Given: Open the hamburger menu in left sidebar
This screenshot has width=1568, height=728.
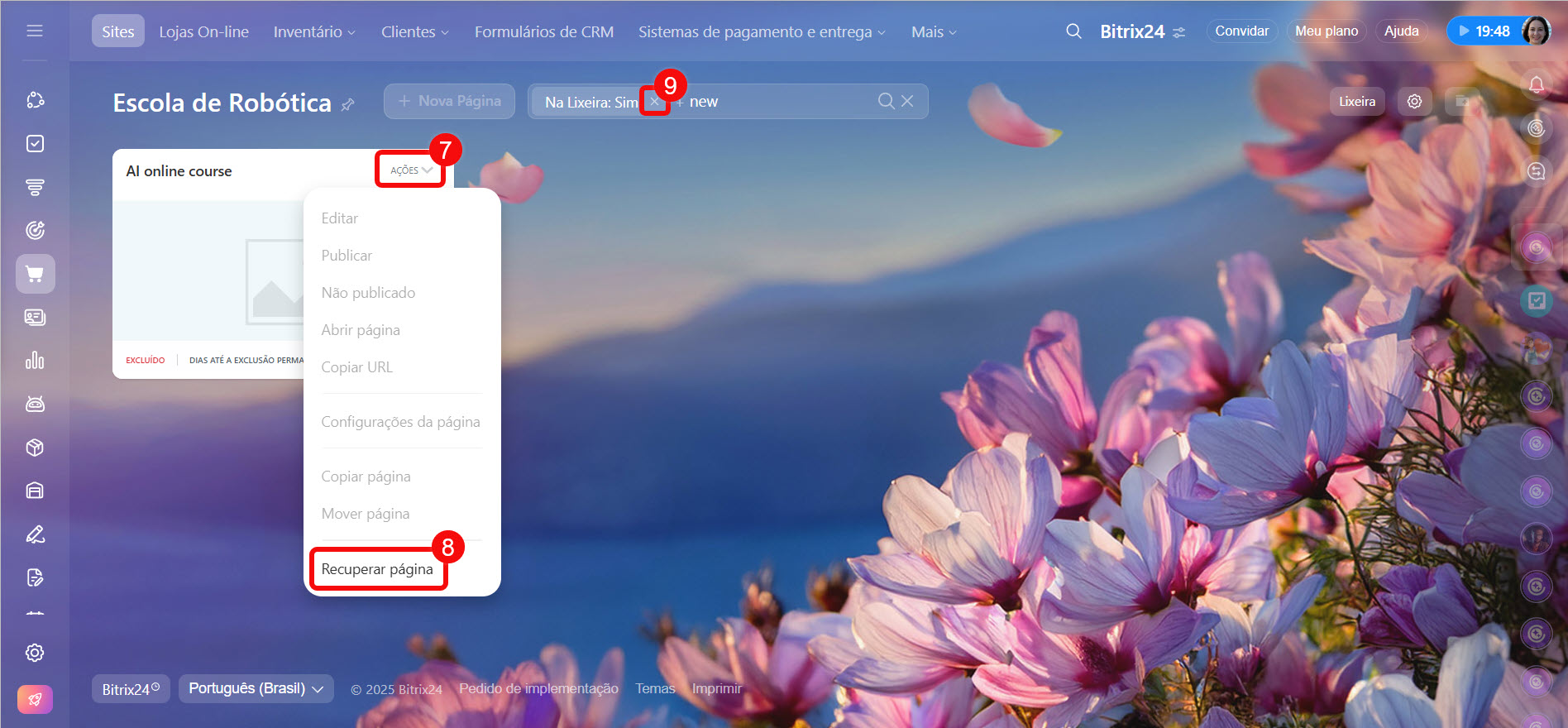Looking at the screenshot, I should pos(35,31).
